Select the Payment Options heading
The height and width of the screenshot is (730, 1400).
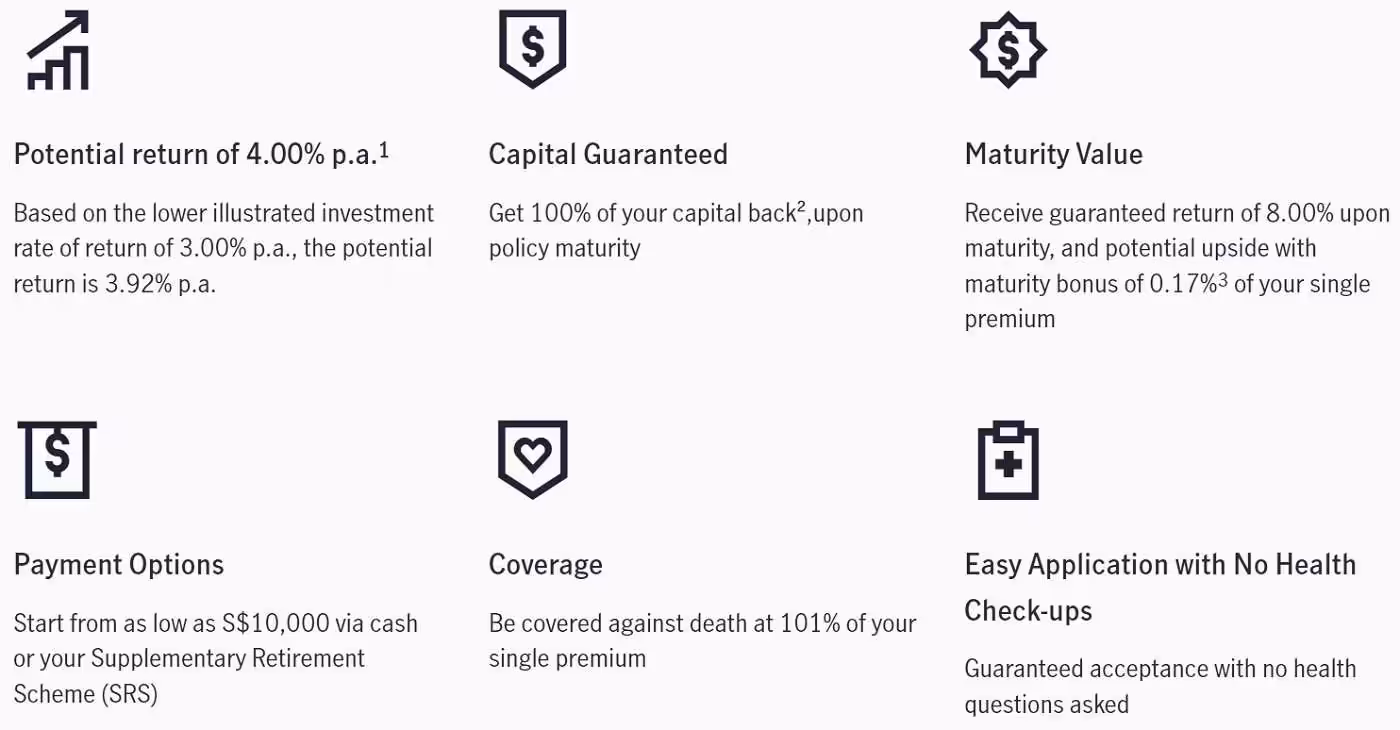pyautogui.click(x=119, y=565)
